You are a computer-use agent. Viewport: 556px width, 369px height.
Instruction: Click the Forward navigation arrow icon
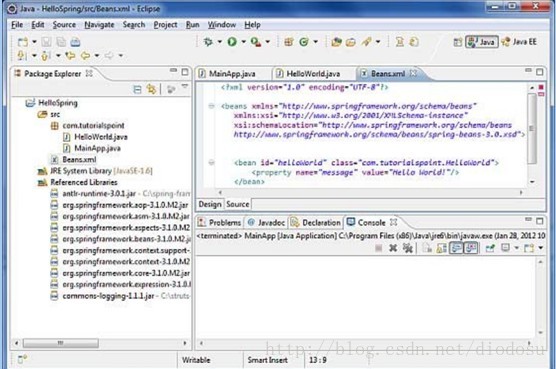pos(109,56)
